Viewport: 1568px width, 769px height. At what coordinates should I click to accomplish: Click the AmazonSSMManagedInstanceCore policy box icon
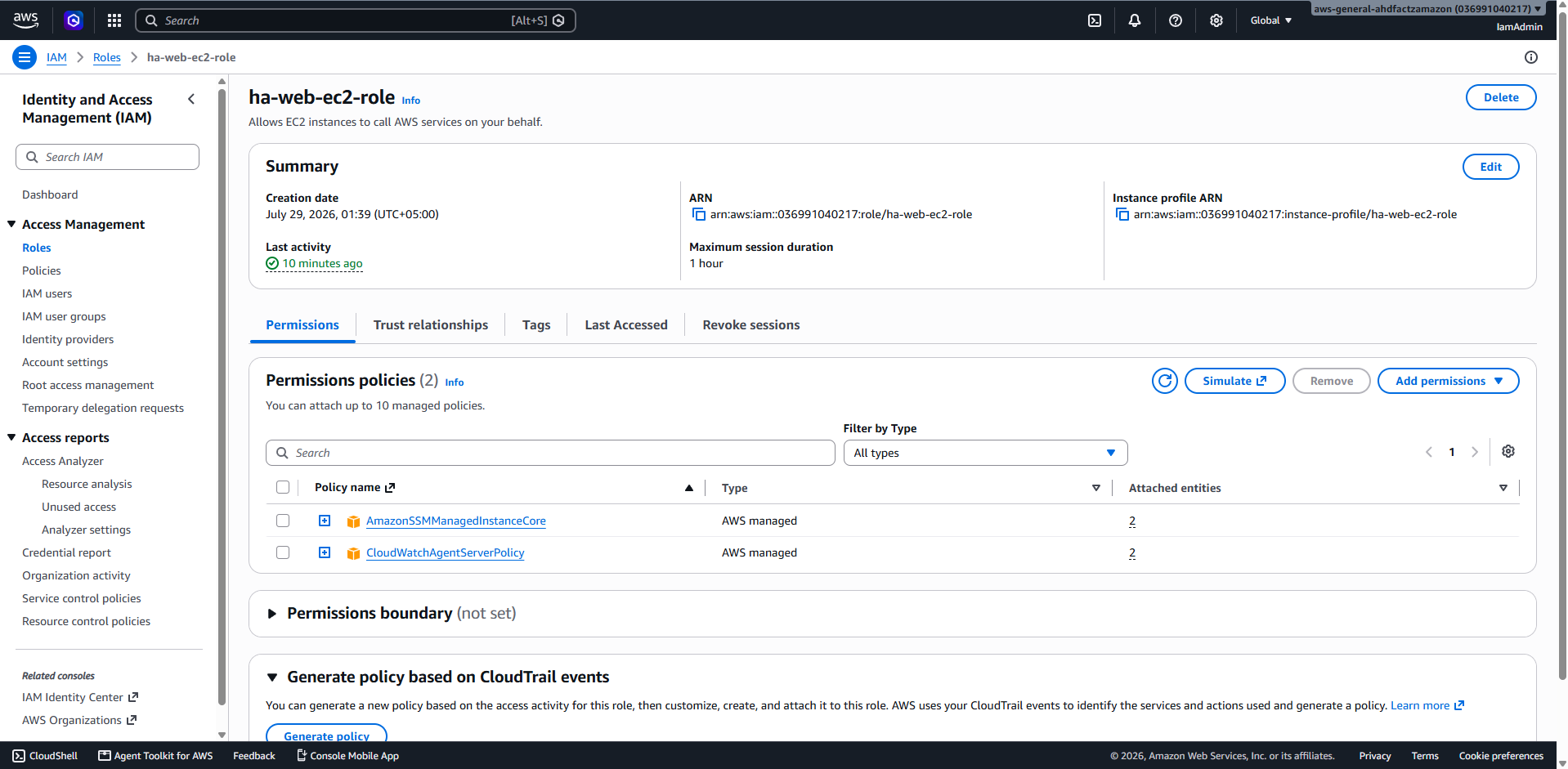(353, 521)
